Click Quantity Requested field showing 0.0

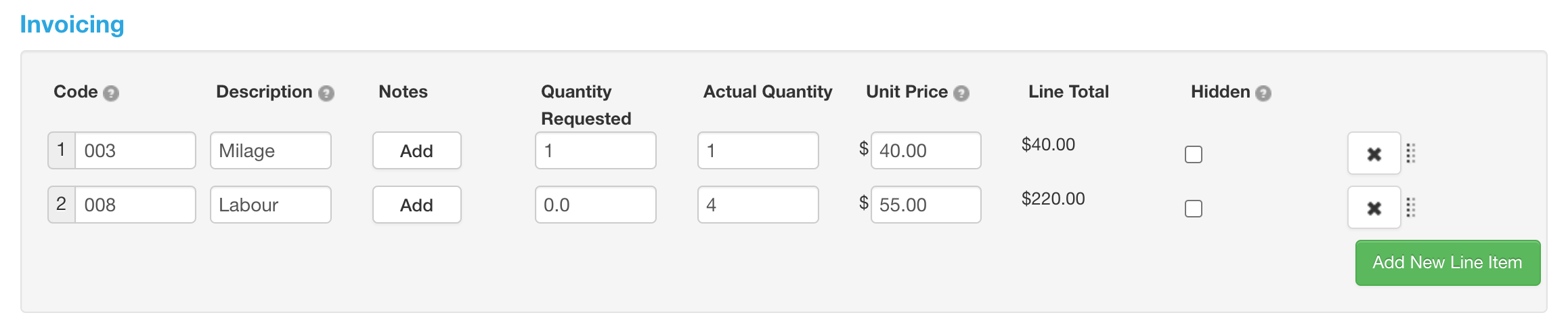click(x=596, y=205)
